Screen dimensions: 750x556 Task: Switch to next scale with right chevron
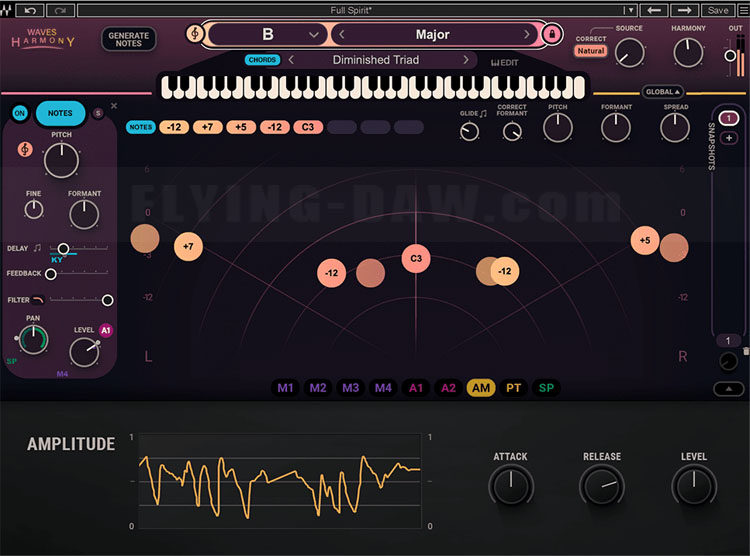point(527,34)
